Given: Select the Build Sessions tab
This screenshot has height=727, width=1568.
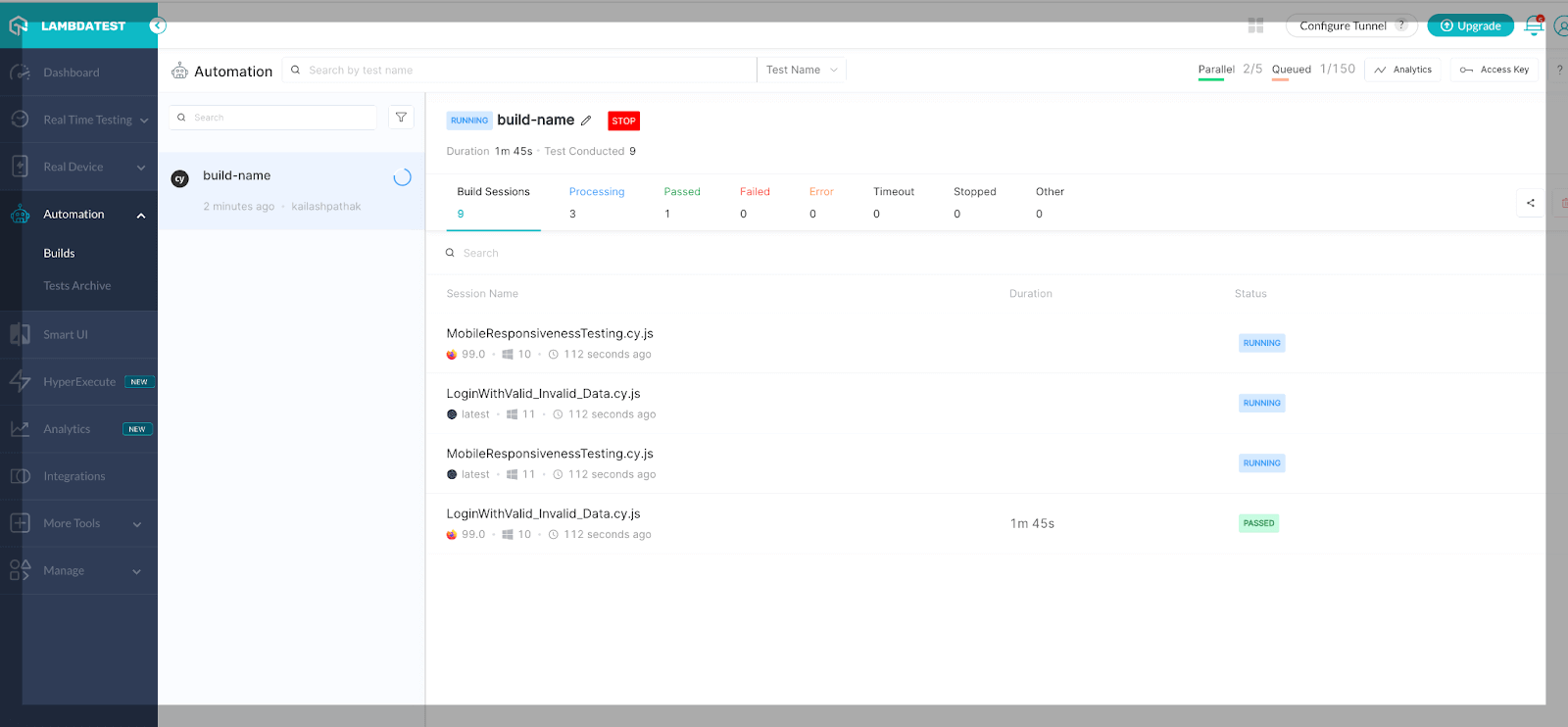Looking at the screenshot, I should coord(493,202).
